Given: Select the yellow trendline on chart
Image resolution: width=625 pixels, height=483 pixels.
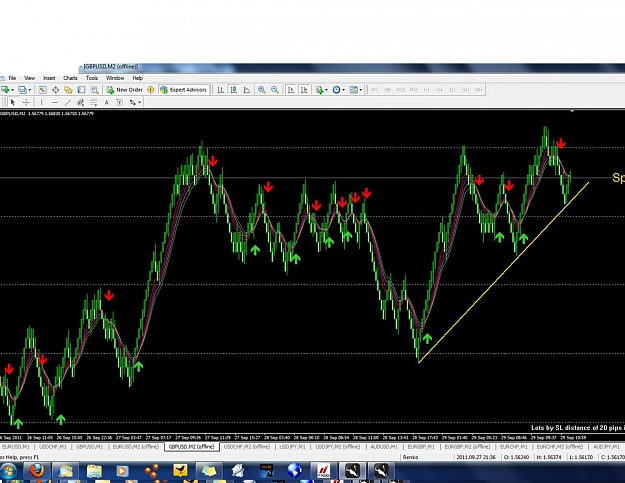Looking at the screenshot, I should [x=504, y=272].
